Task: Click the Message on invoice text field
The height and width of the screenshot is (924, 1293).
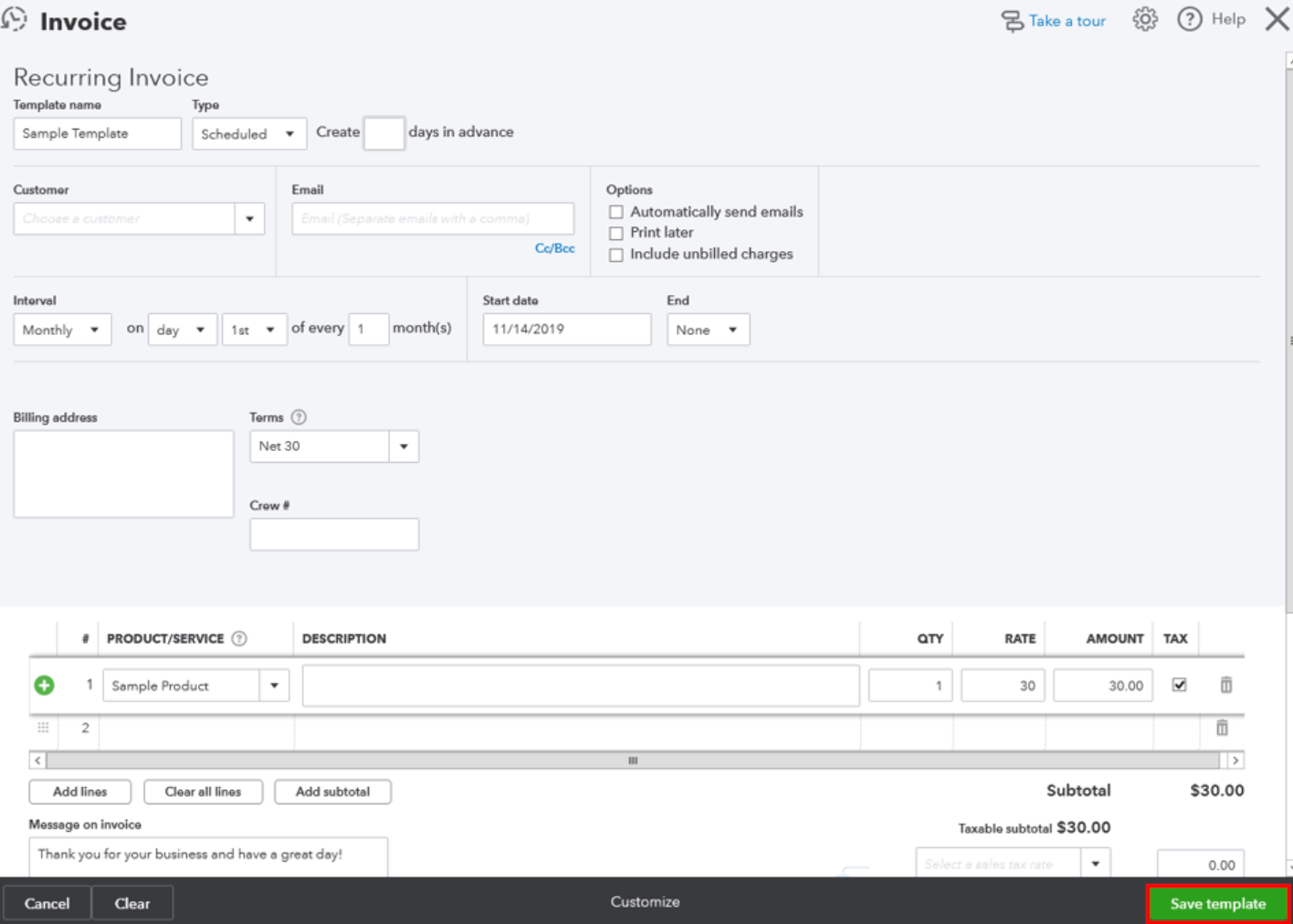Action: 206,856
